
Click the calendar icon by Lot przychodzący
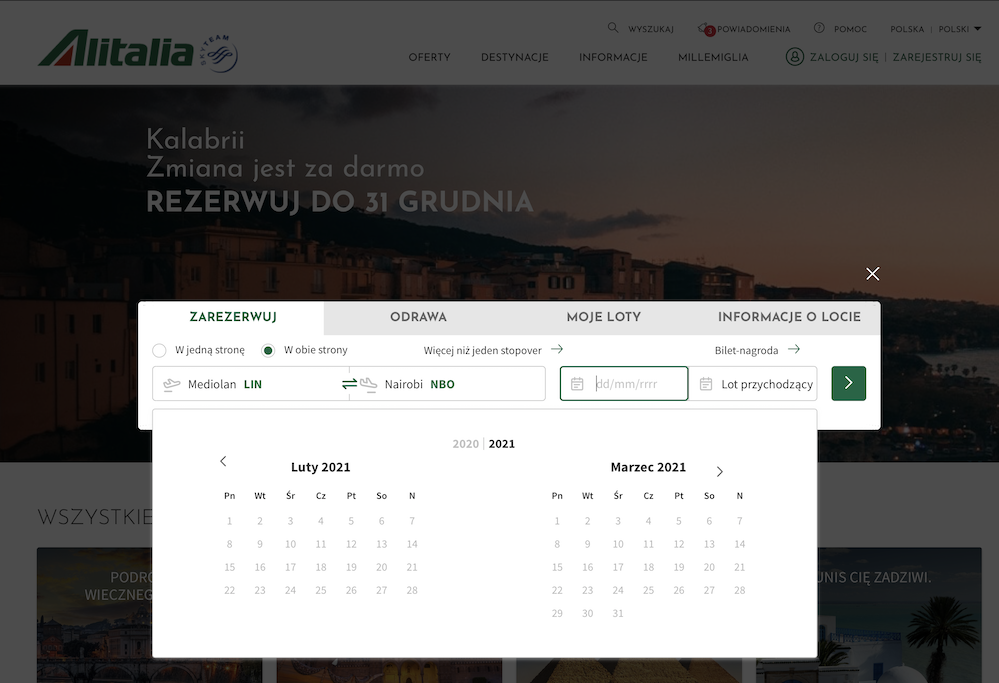pos(706,384)
